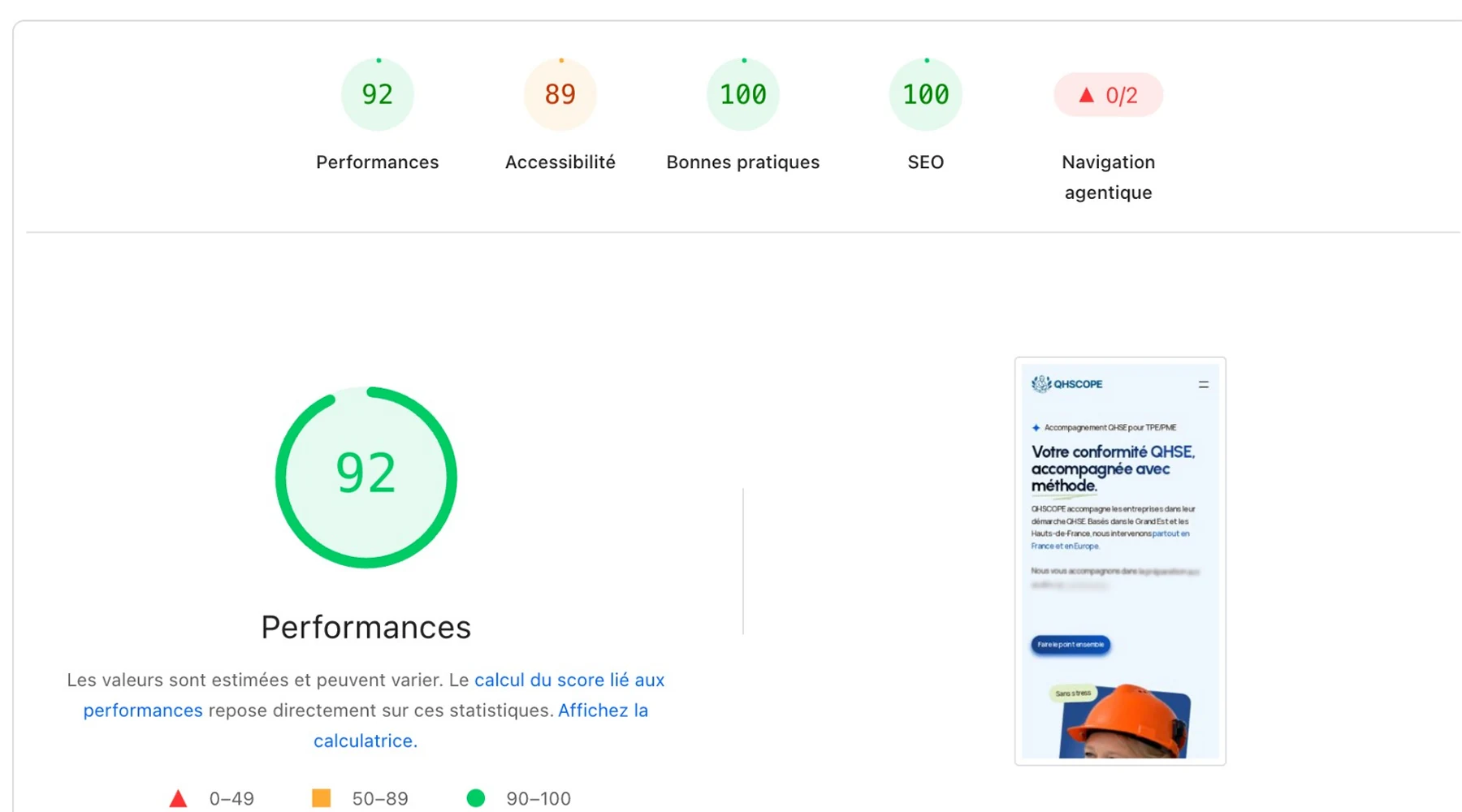Click the 'SEO' label
The image size is (1462, 812).
click(926, 162)
